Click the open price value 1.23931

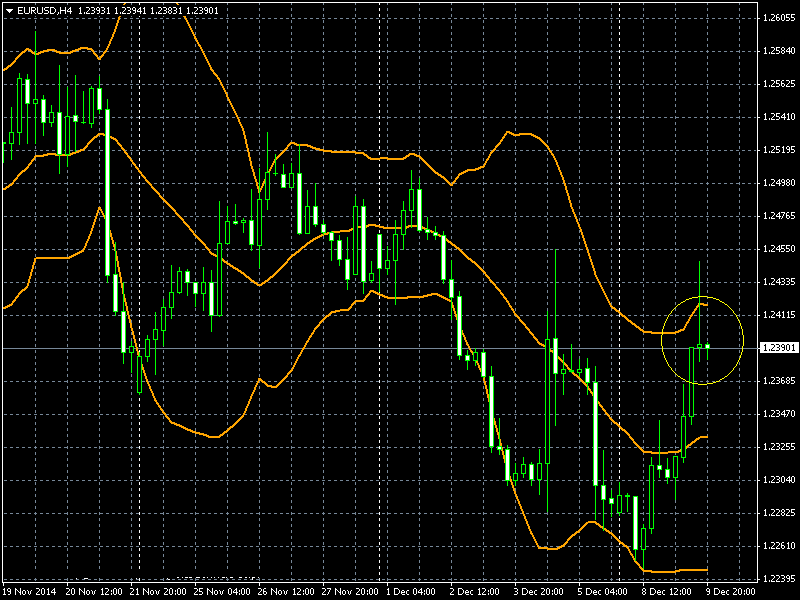coord(96,10)
